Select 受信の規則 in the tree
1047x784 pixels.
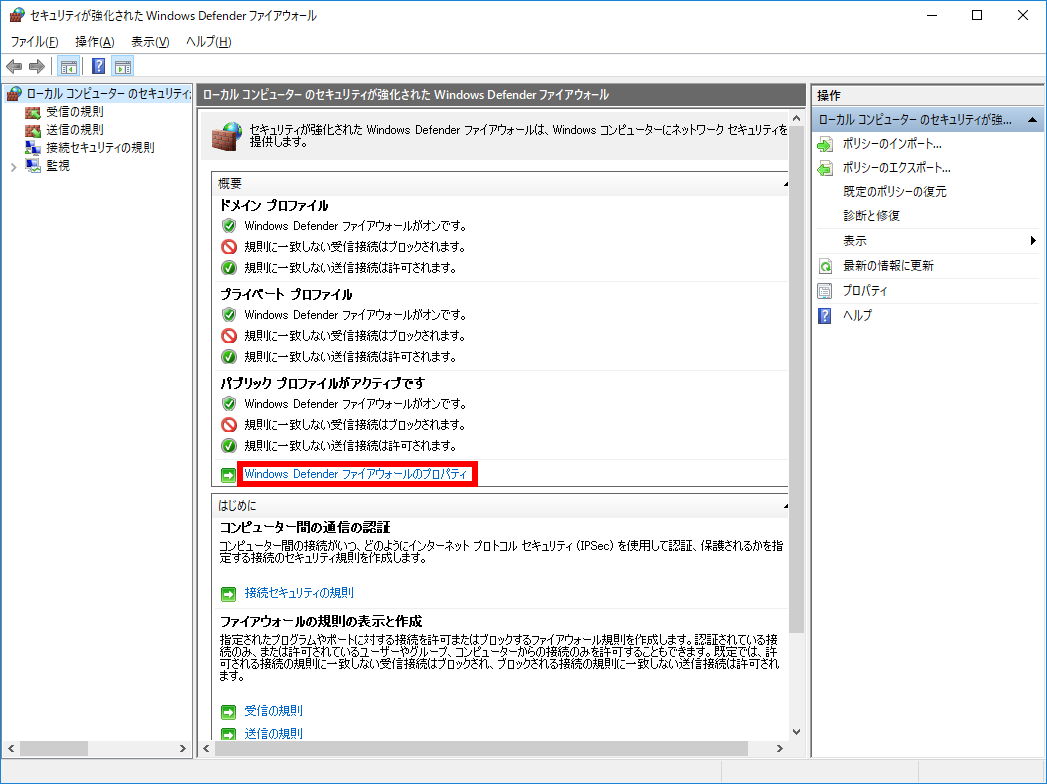[75, 112]
